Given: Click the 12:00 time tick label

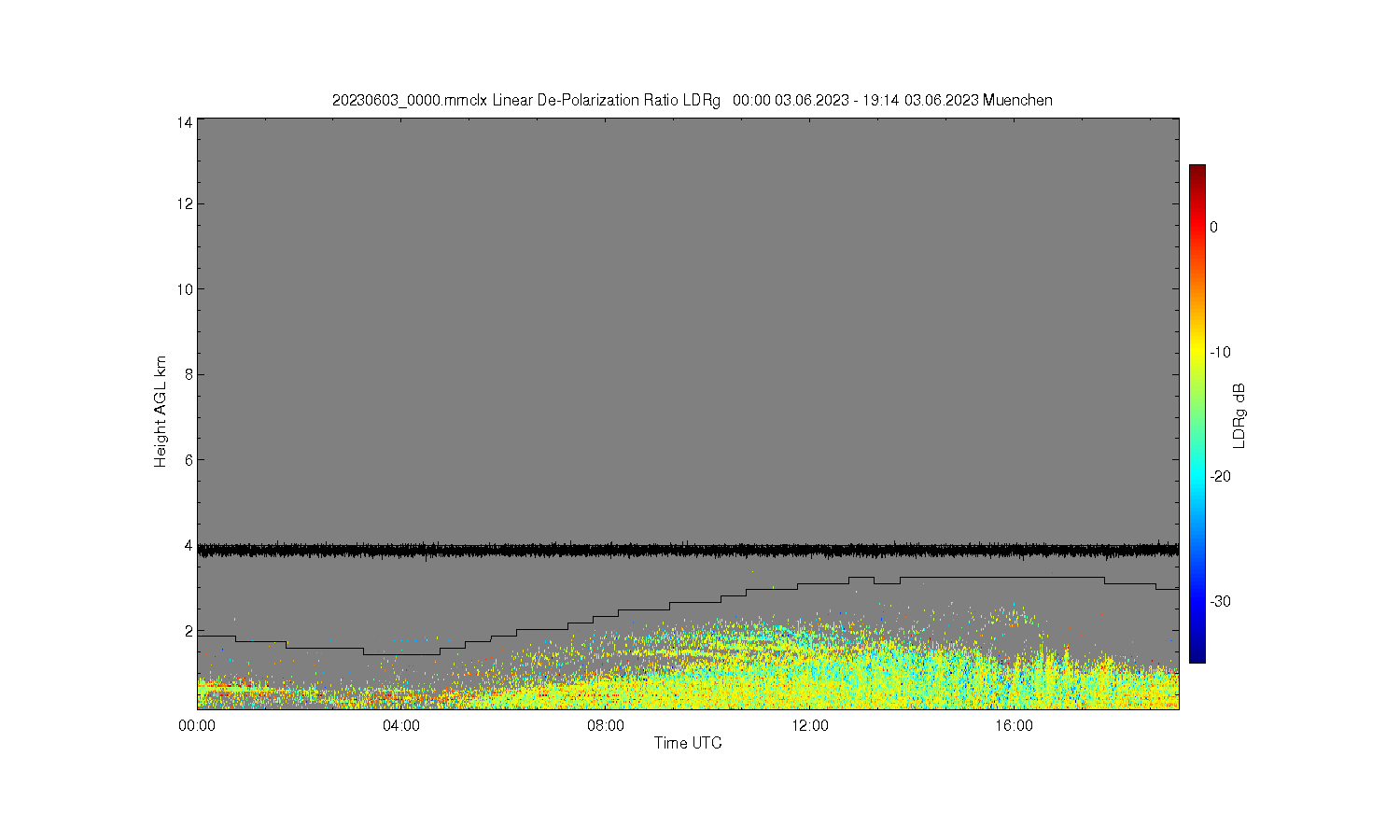Looking at the screenshot, I should 810,725.
